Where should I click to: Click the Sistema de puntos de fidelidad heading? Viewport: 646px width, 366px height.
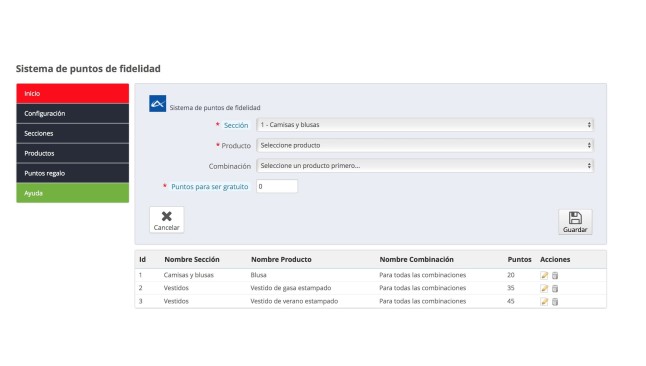click(88, 68)
